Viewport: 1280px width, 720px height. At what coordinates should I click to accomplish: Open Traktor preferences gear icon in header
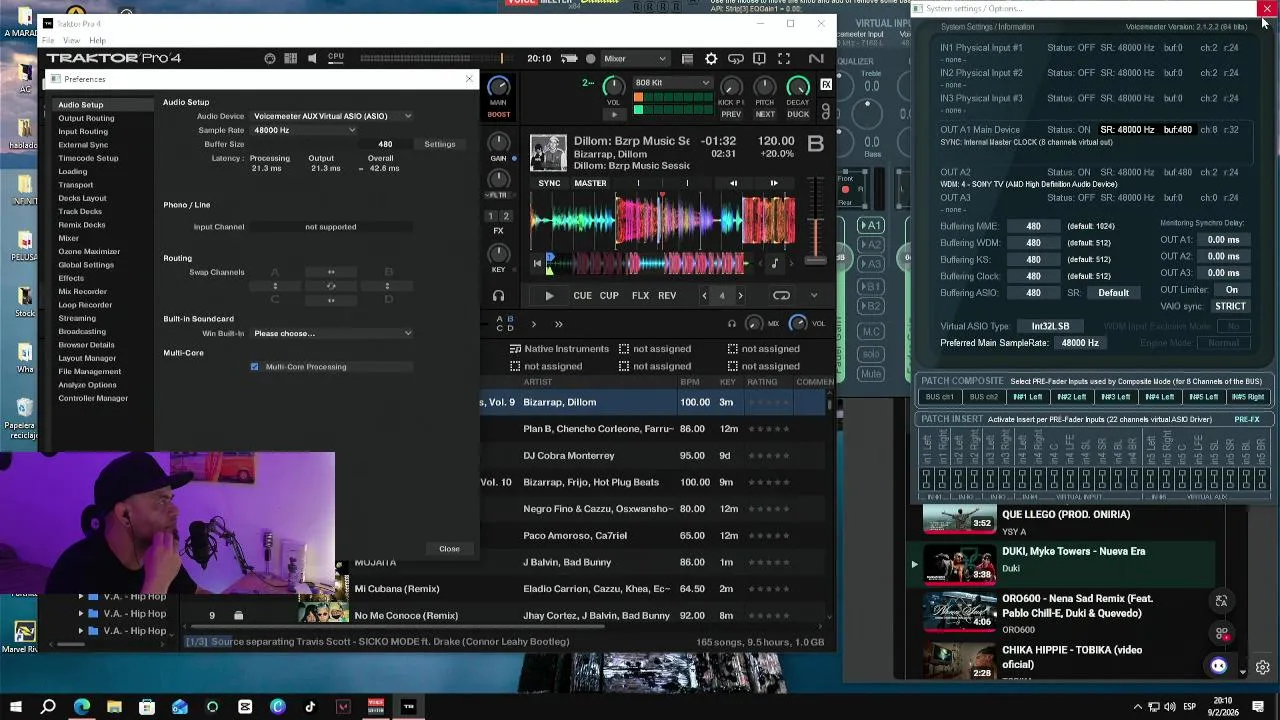pyautogui.click(x=711, y=59)
